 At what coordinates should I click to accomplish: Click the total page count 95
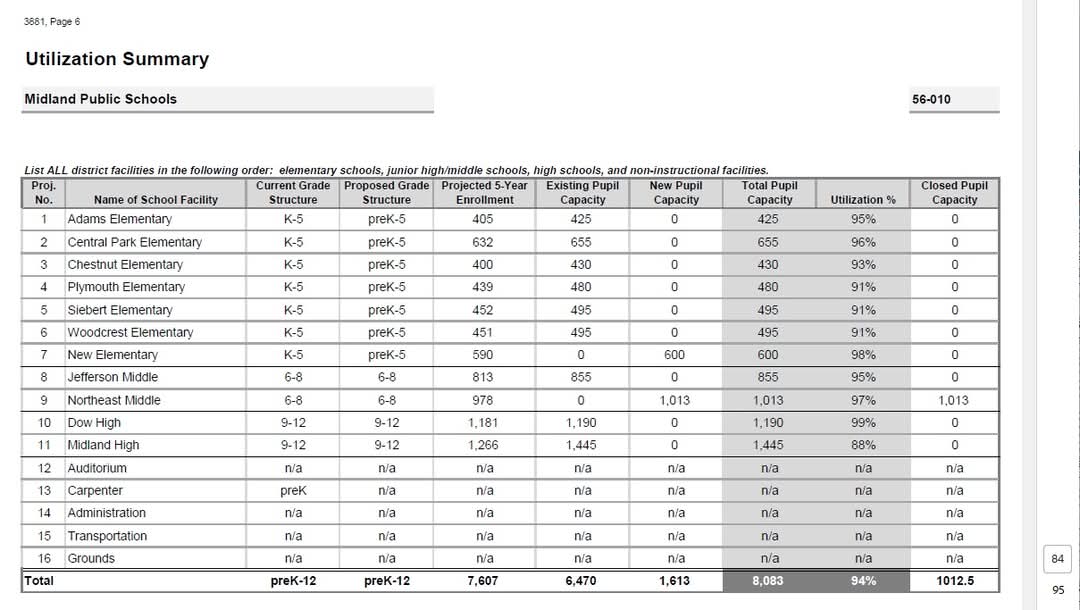click(1057, 590)
